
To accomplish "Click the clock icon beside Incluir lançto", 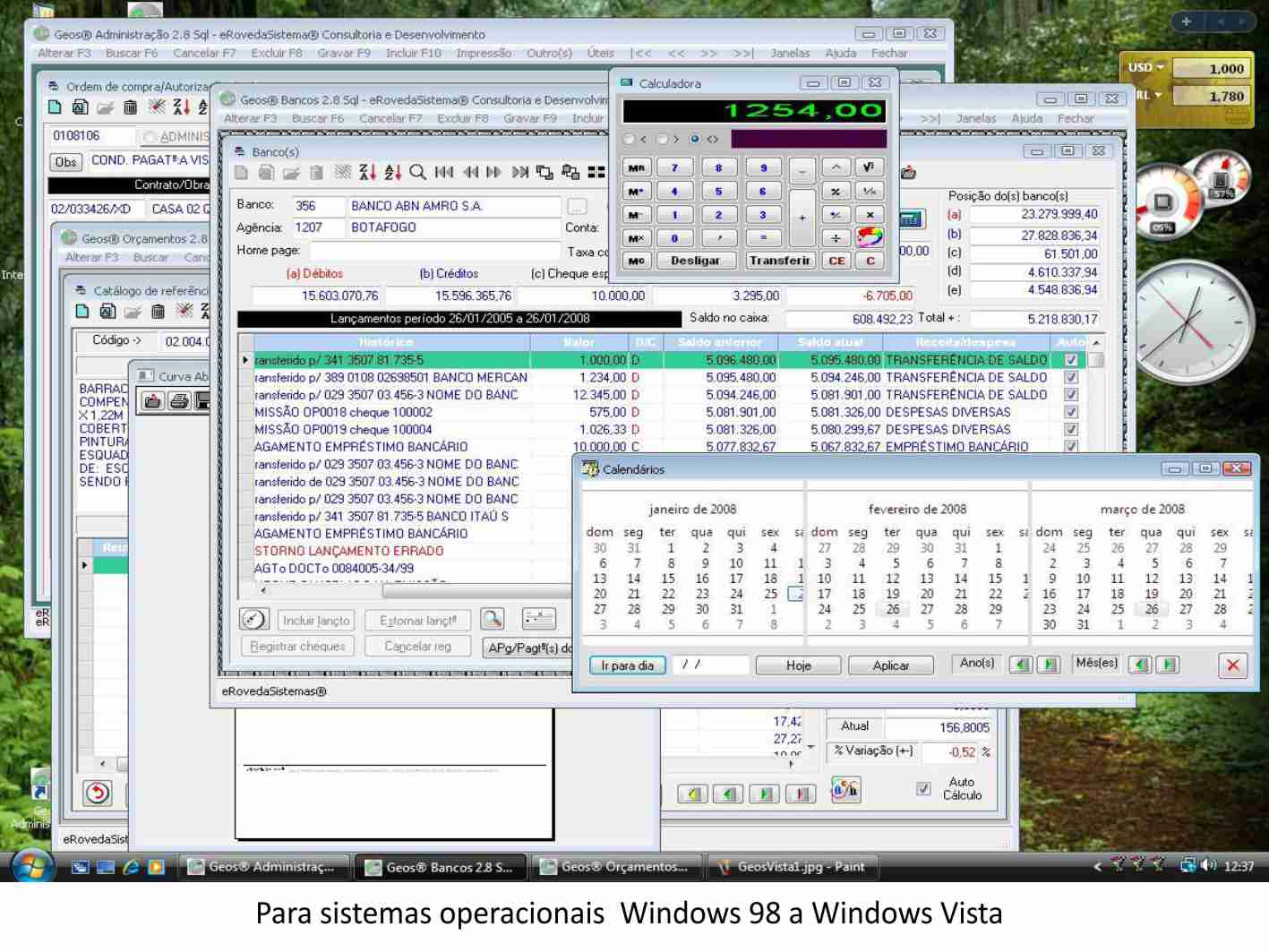I will pos(254,619).
